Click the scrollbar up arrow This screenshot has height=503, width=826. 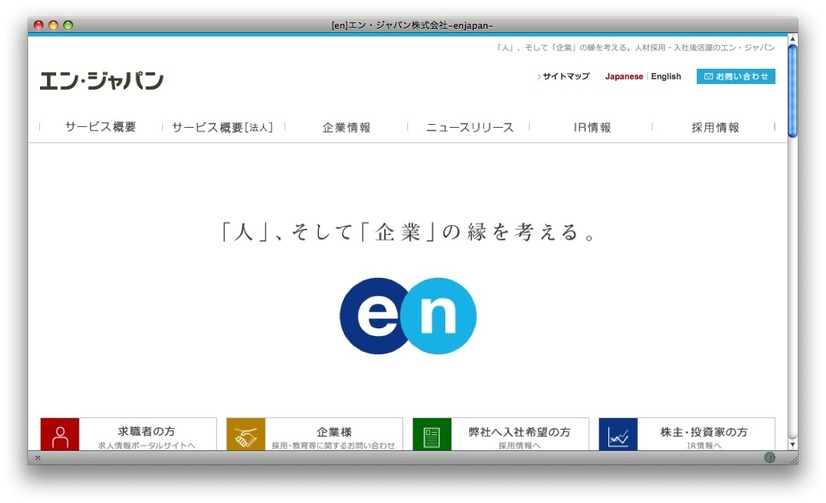[x=792, y=40]
